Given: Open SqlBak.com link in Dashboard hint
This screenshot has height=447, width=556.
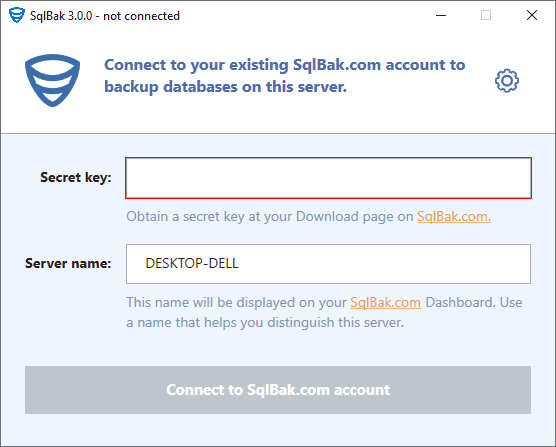Looking at the screenshot, I should 385,302.
